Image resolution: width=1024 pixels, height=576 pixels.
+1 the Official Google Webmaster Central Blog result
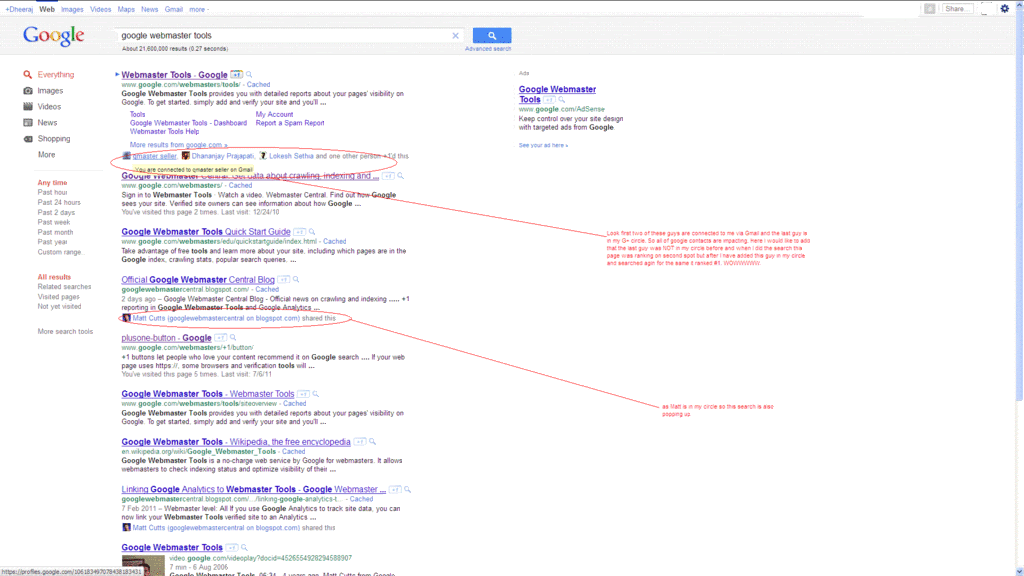point(283,280)
